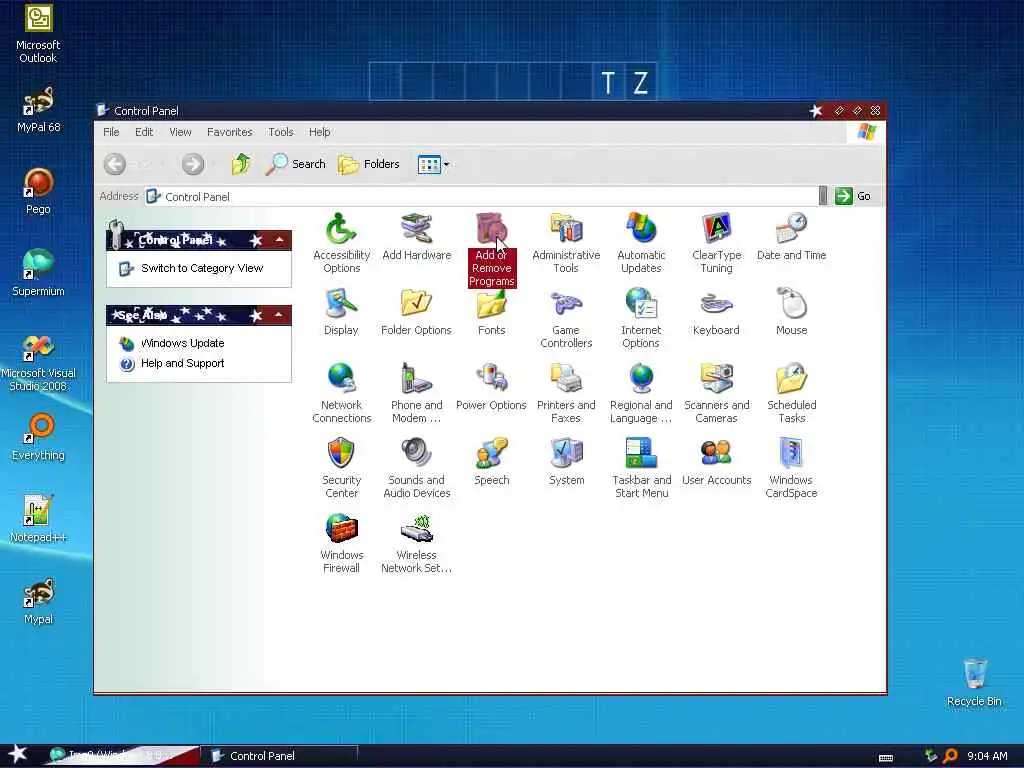Open User Accounts applet
Image resolution: width=1024 pixels, height=768 pixels.
coord(716,462)
